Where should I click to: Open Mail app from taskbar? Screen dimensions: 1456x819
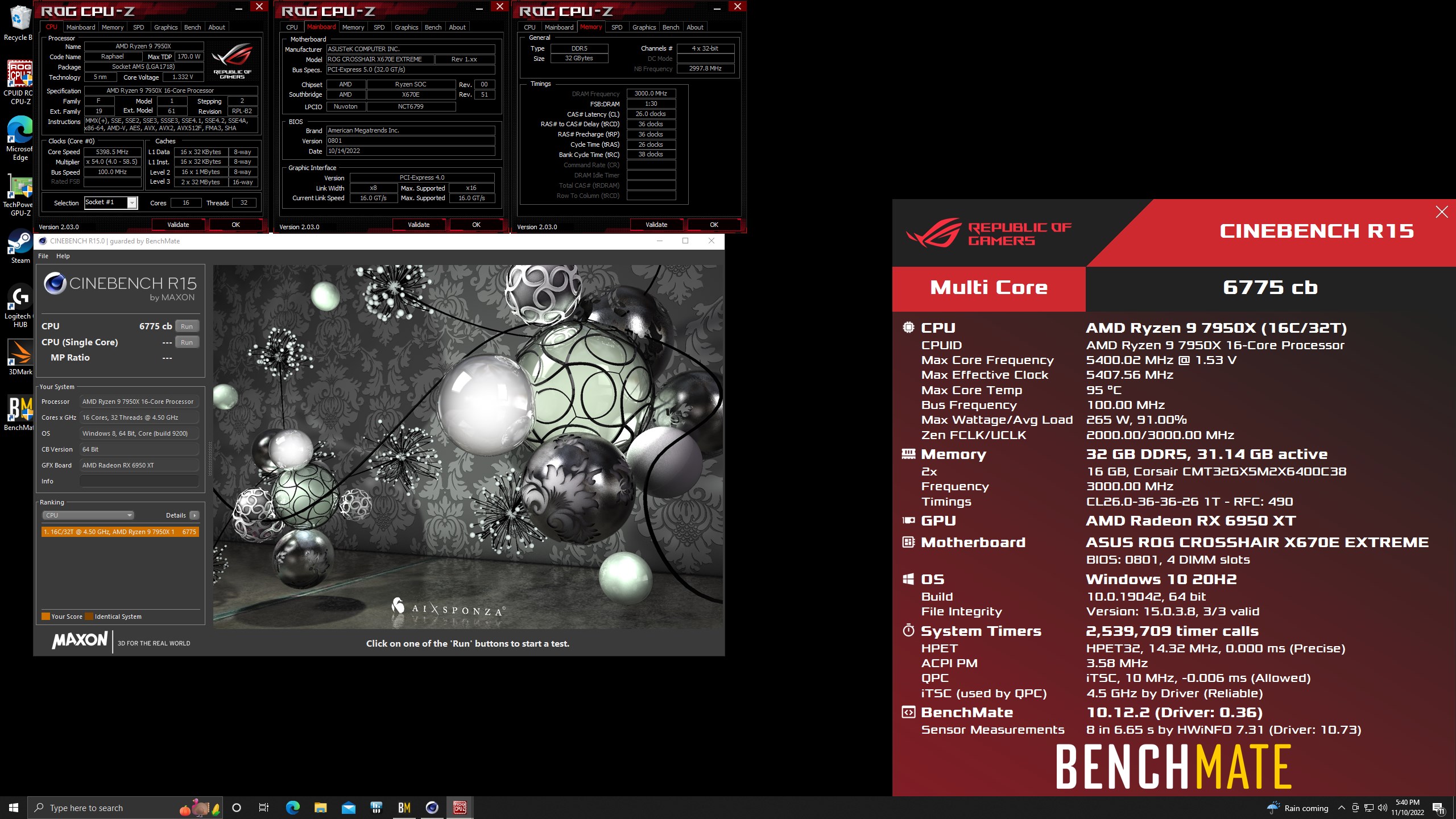pyautogui.click(x=348, y=808)
